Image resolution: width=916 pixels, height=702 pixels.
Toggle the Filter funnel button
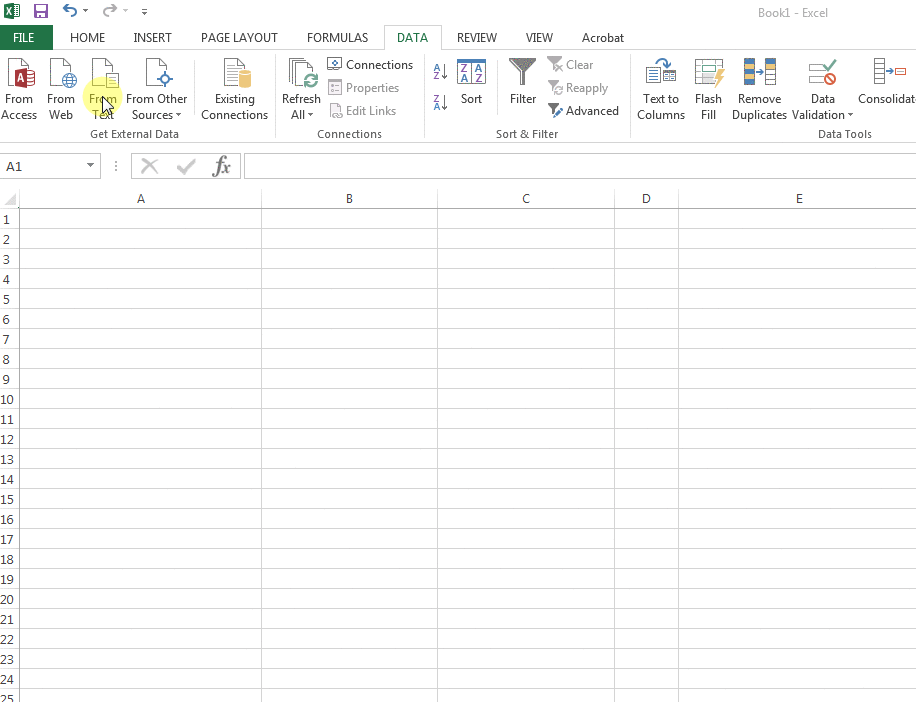pos(523,83)
